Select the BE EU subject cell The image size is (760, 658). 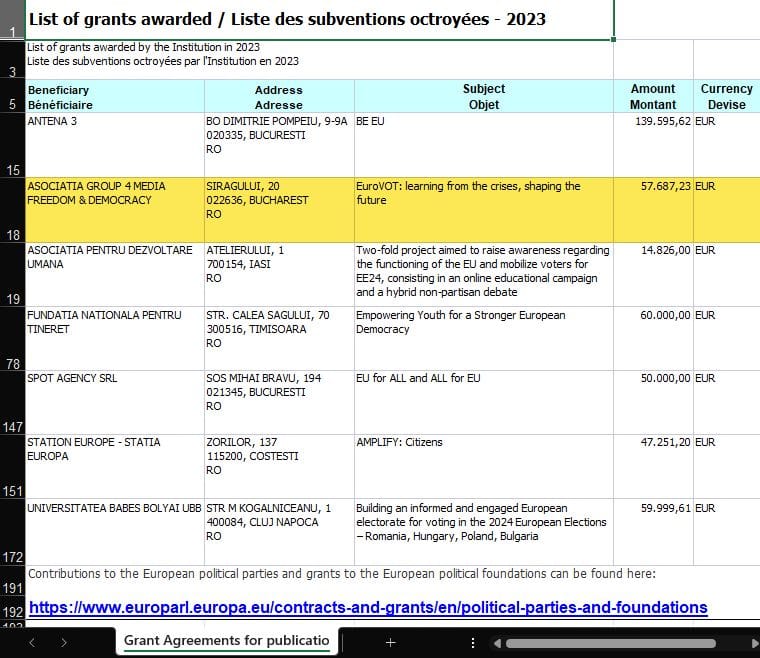point(484,145)
